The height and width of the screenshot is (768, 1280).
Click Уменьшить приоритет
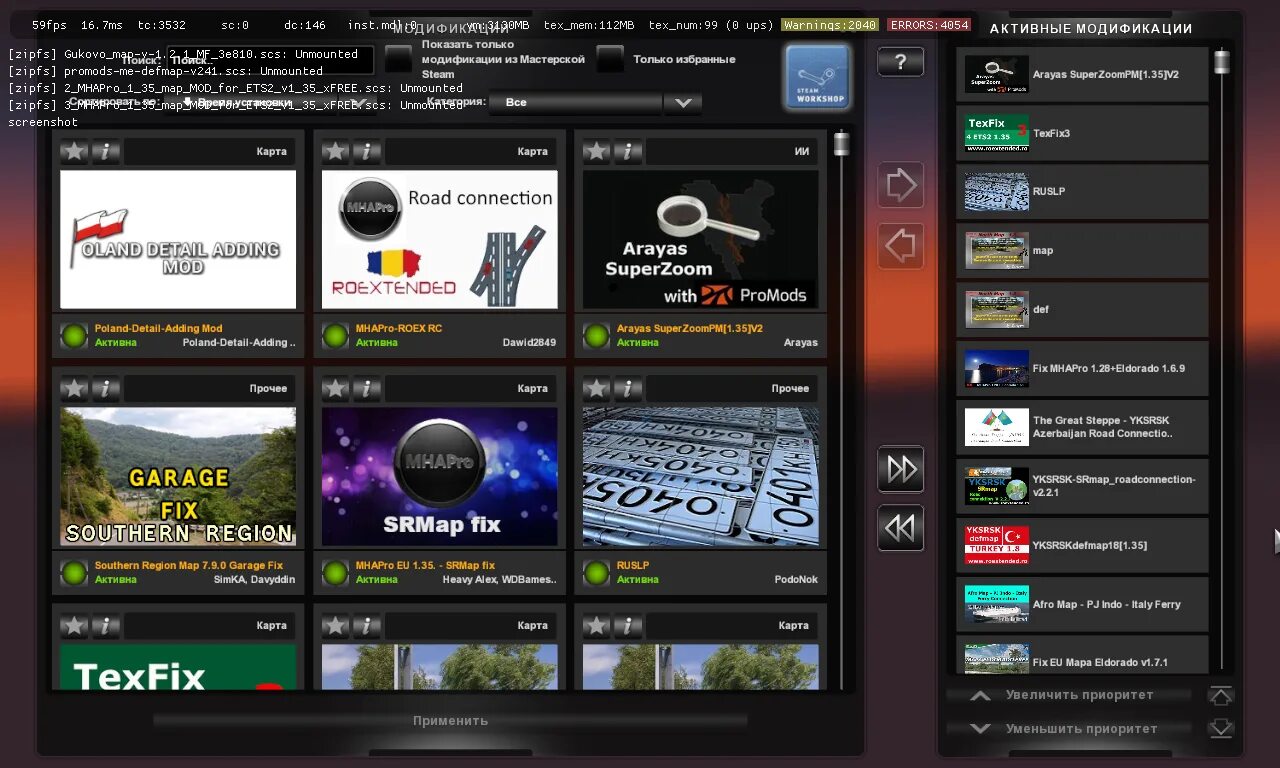[1081, 729]
